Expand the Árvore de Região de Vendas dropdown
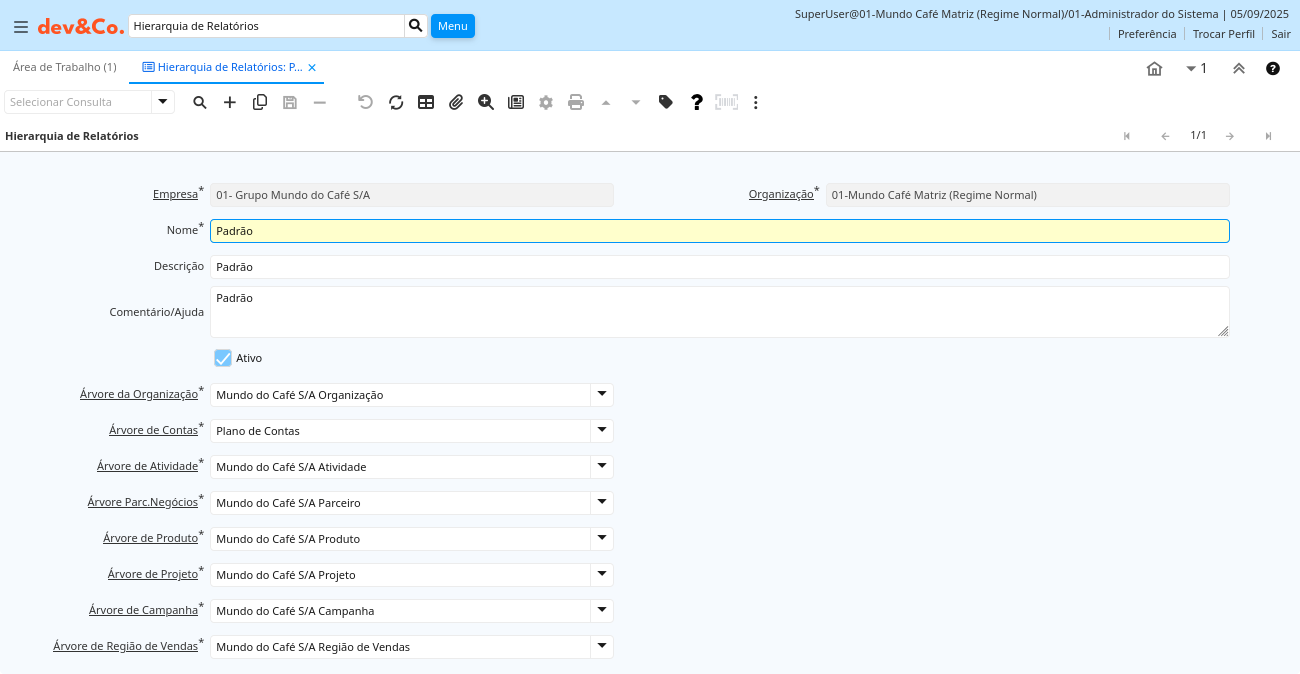This screenshot has height=674, width=1300. tap(601, 647)
